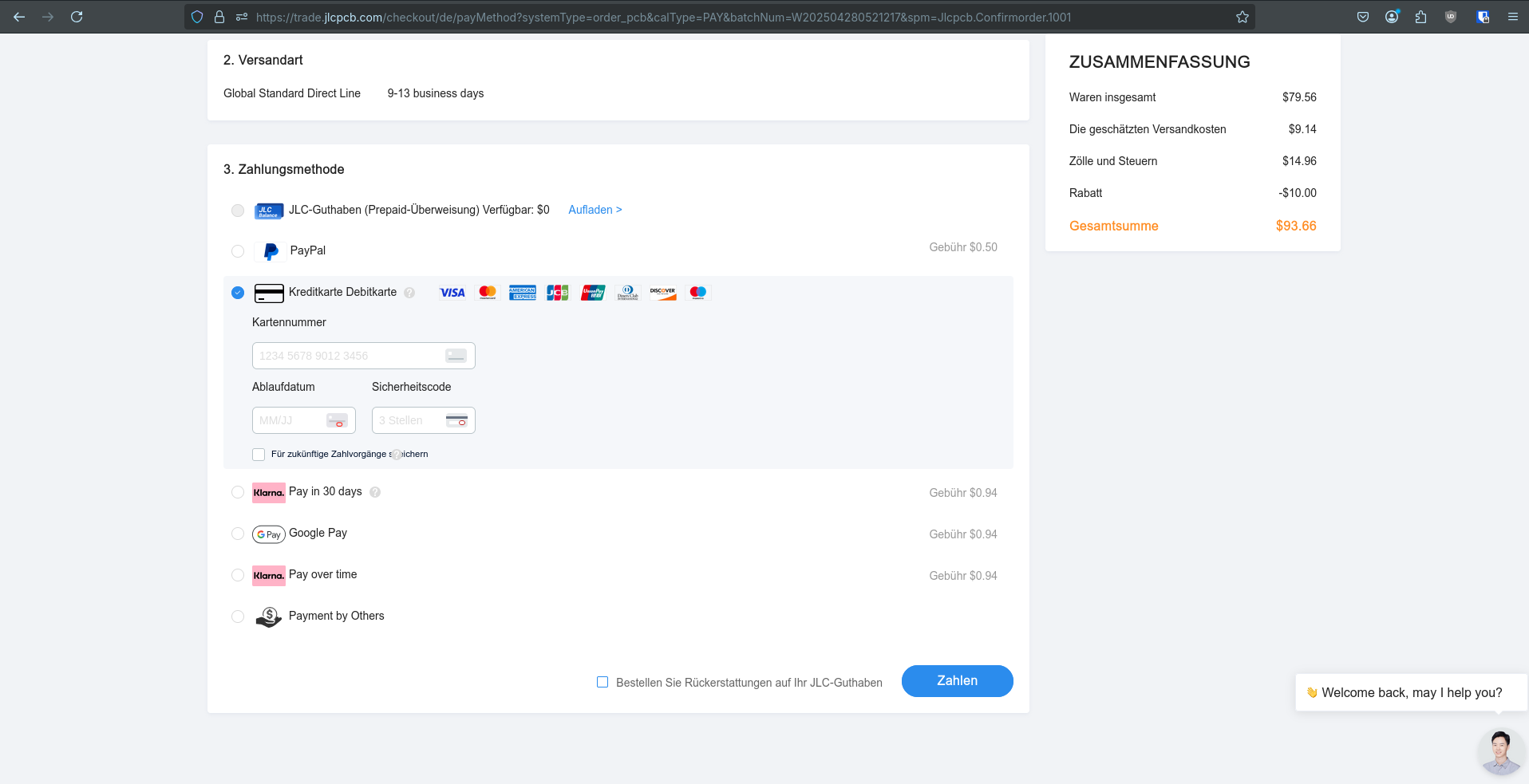This screenshot has width=1529, height=784.
Task: Click the 'Waren insgesamt' $79.56 value
Action: click(x=1299, y=97)
